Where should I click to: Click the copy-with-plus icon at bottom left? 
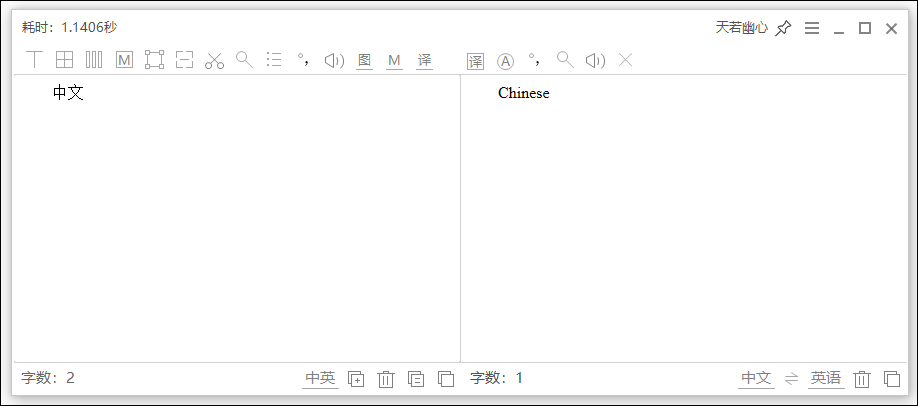click(x=356, y=379)
